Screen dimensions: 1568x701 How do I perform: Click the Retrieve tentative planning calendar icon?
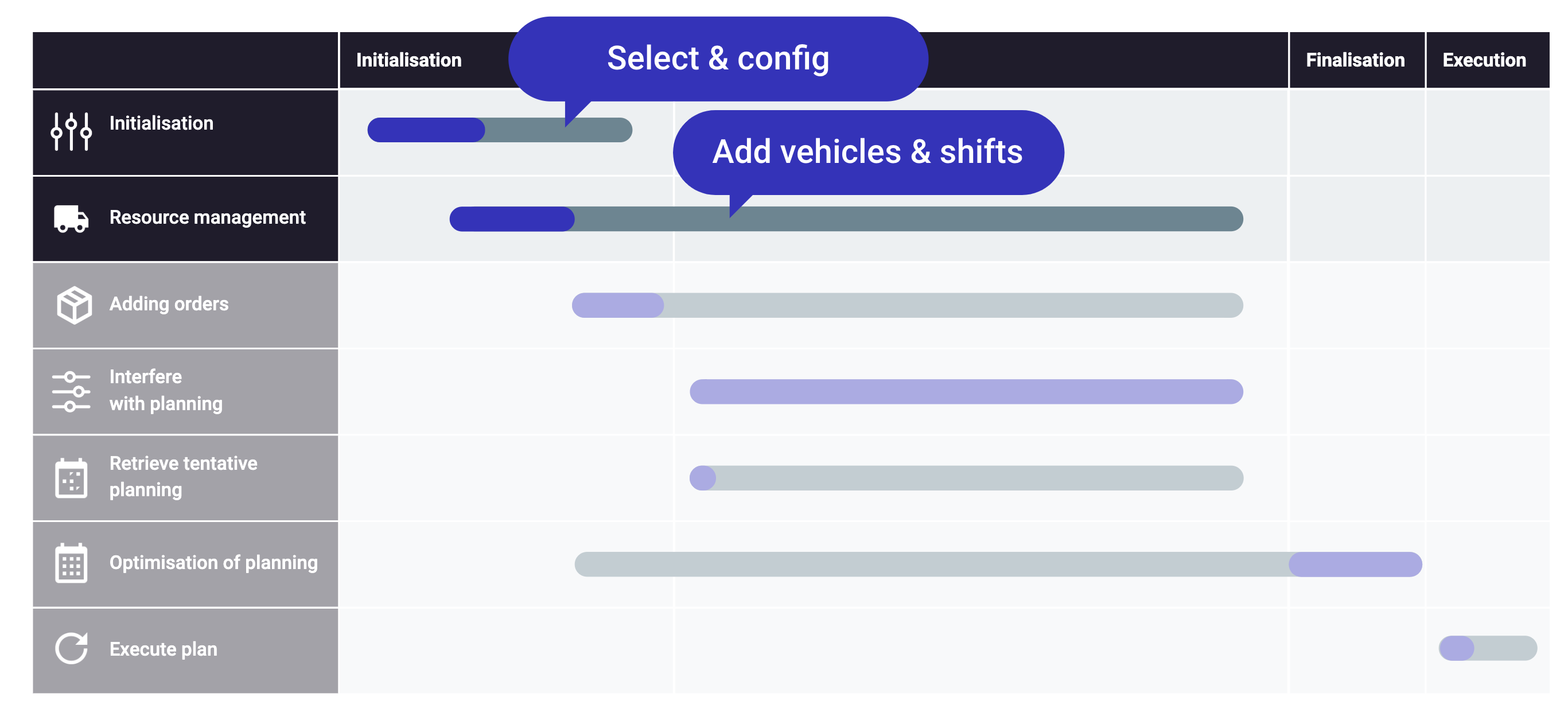pos(71,478)
